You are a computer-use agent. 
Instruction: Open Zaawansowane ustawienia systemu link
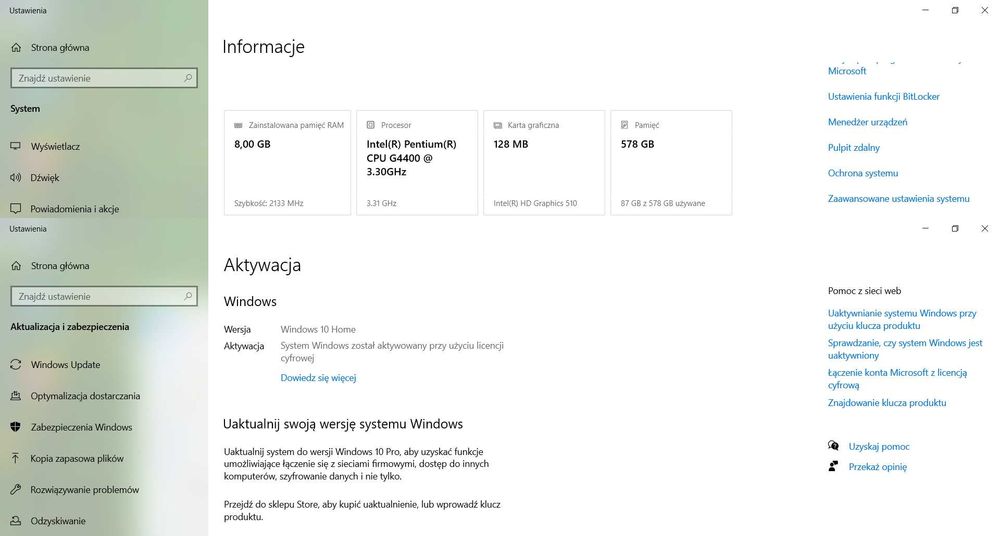point(898,199)
